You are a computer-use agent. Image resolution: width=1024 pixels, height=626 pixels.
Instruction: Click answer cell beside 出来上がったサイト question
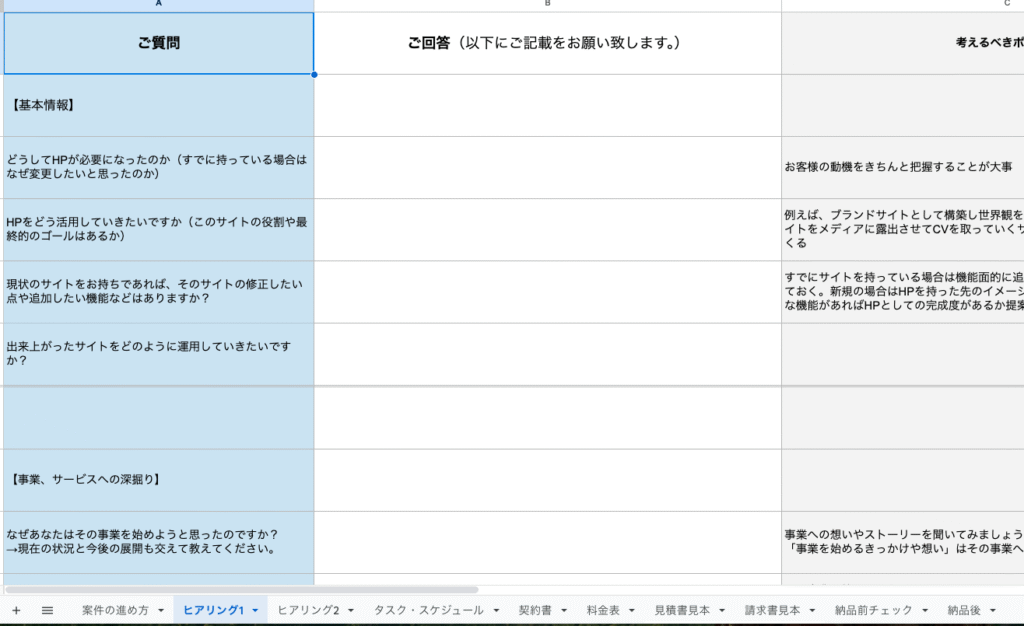tap(547, 354)
